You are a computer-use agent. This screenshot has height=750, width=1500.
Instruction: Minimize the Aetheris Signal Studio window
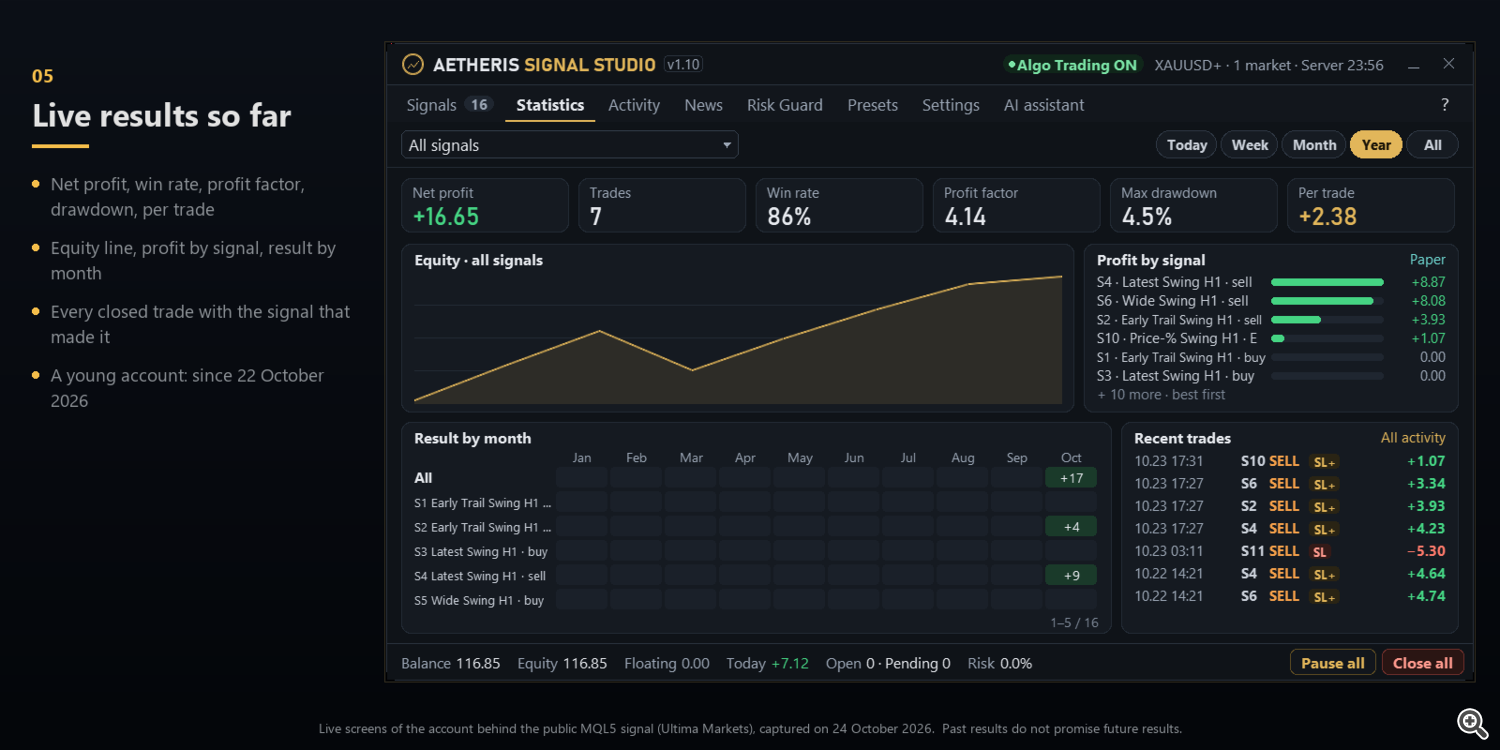coord(1413,65)
